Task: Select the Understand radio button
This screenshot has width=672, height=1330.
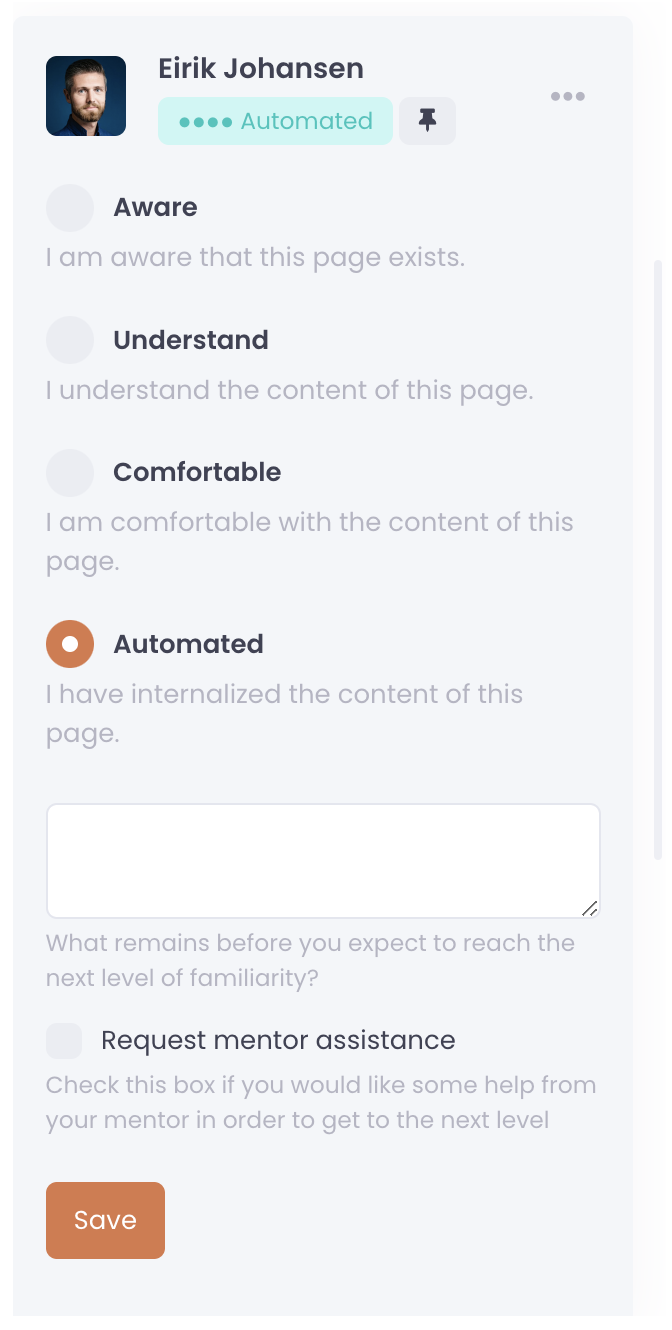Action: [x=70, y=340]
